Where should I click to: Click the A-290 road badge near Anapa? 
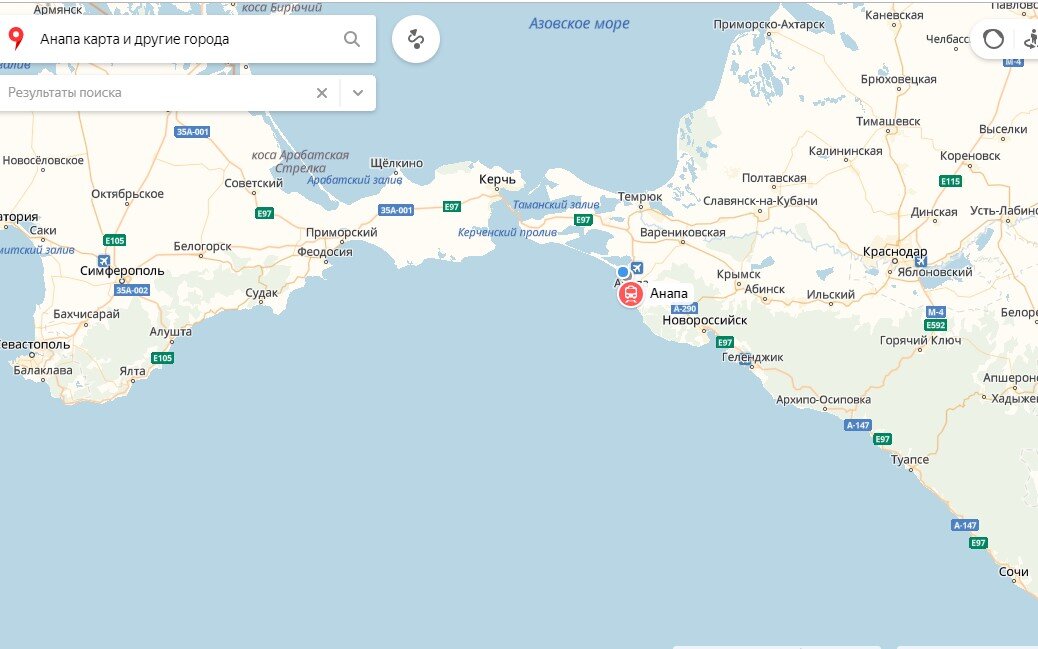[x=684, y=309]
